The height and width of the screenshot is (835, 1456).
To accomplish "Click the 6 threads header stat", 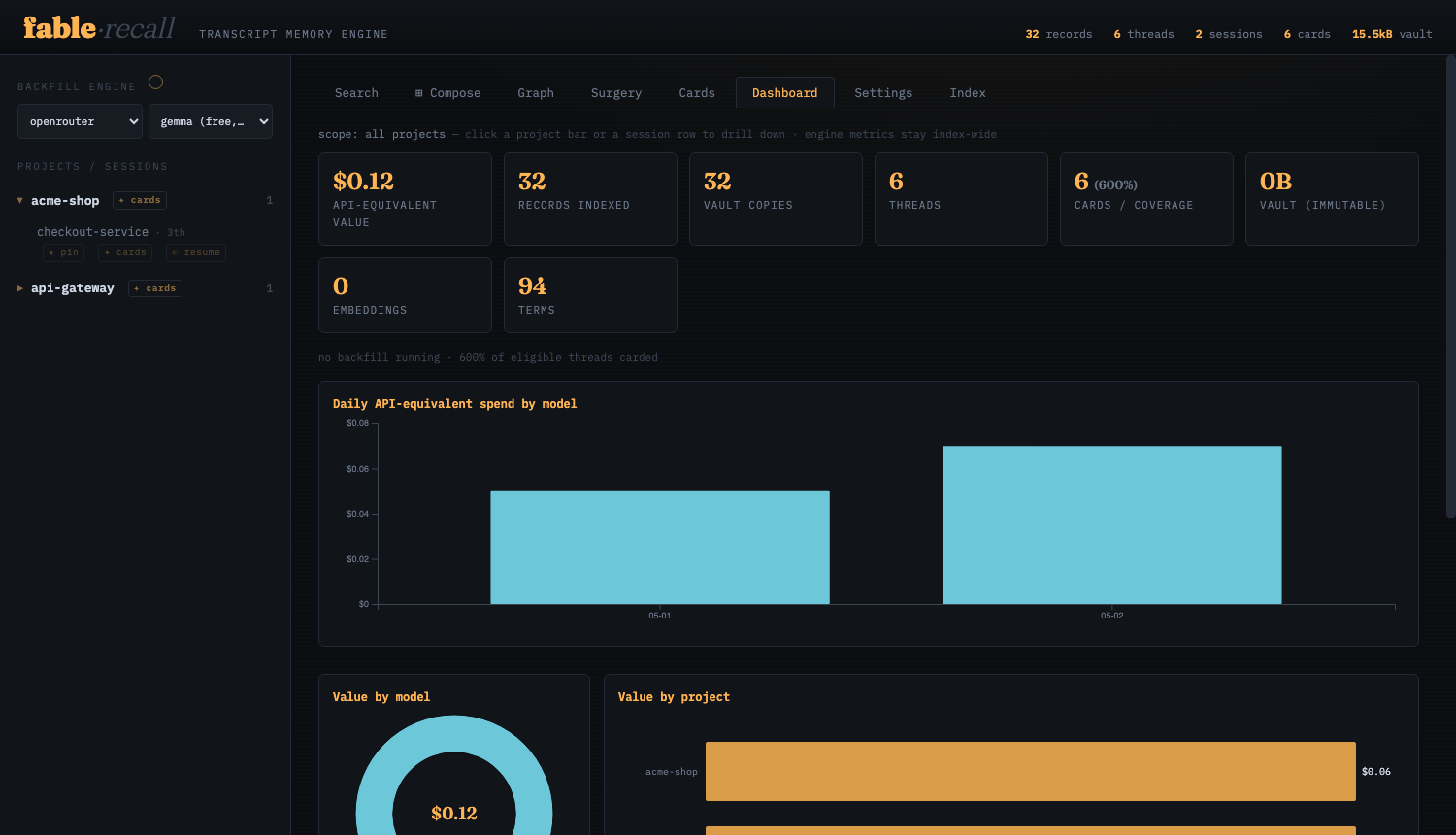I will 1143,34.
